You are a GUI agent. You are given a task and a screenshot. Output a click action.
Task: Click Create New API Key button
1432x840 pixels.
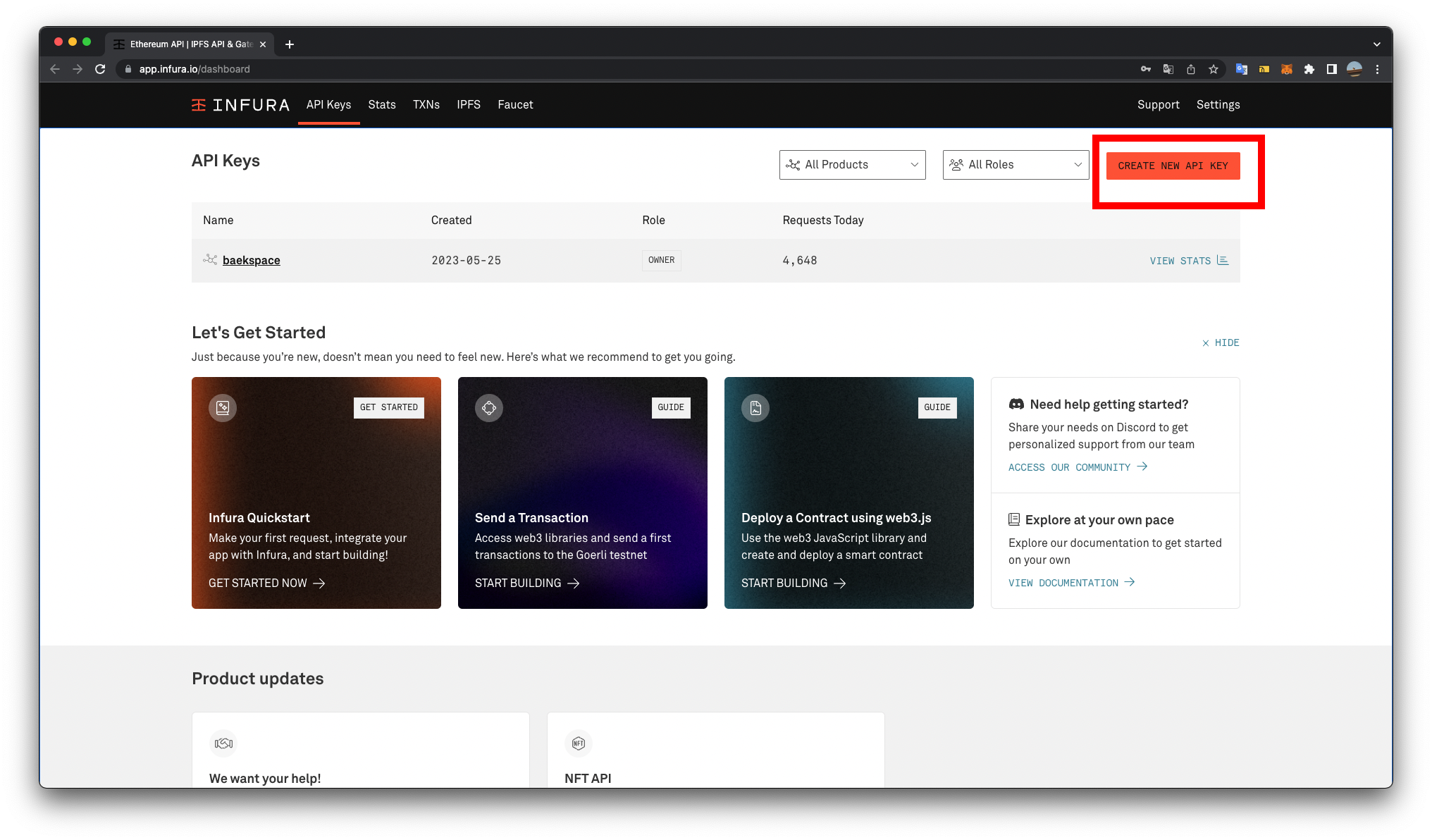(x=1173, y=166)
